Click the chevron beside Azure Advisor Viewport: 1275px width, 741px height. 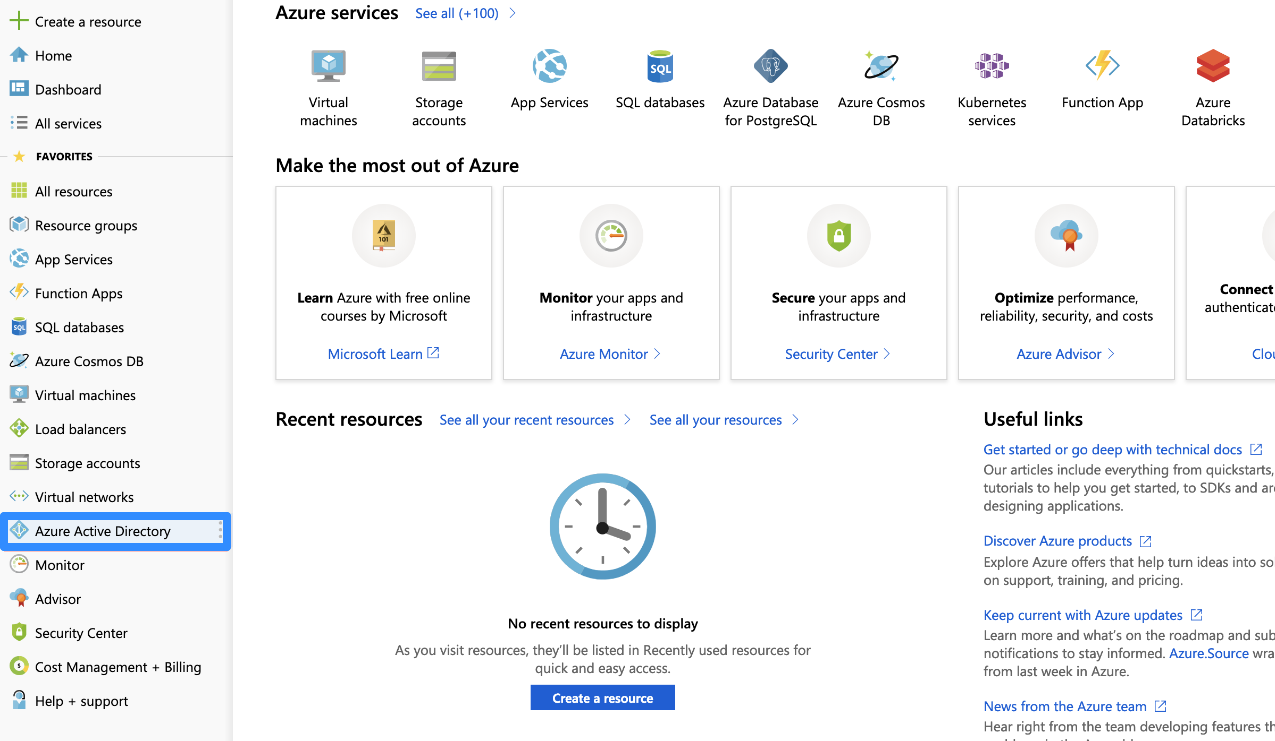tap(1111, 354)
